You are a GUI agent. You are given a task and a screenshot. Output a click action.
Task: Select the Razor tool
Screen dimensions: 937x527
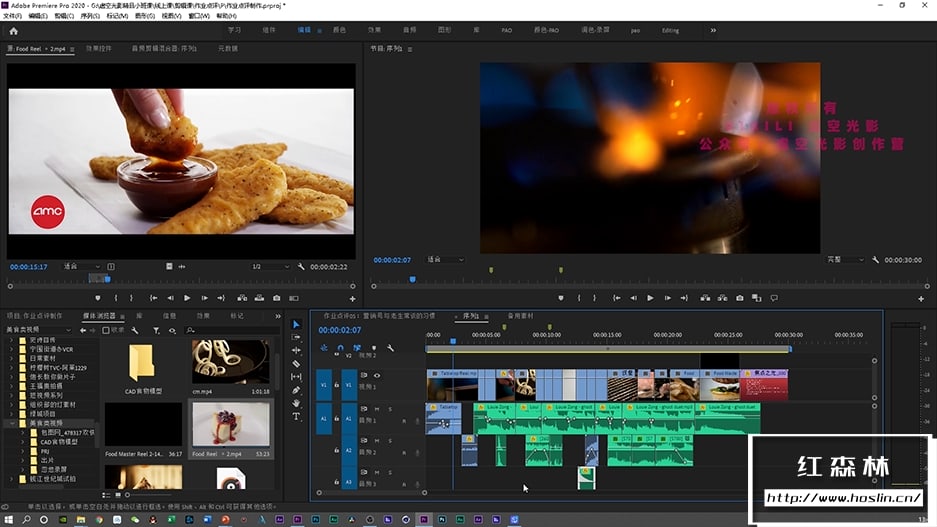tap(296, 364)
